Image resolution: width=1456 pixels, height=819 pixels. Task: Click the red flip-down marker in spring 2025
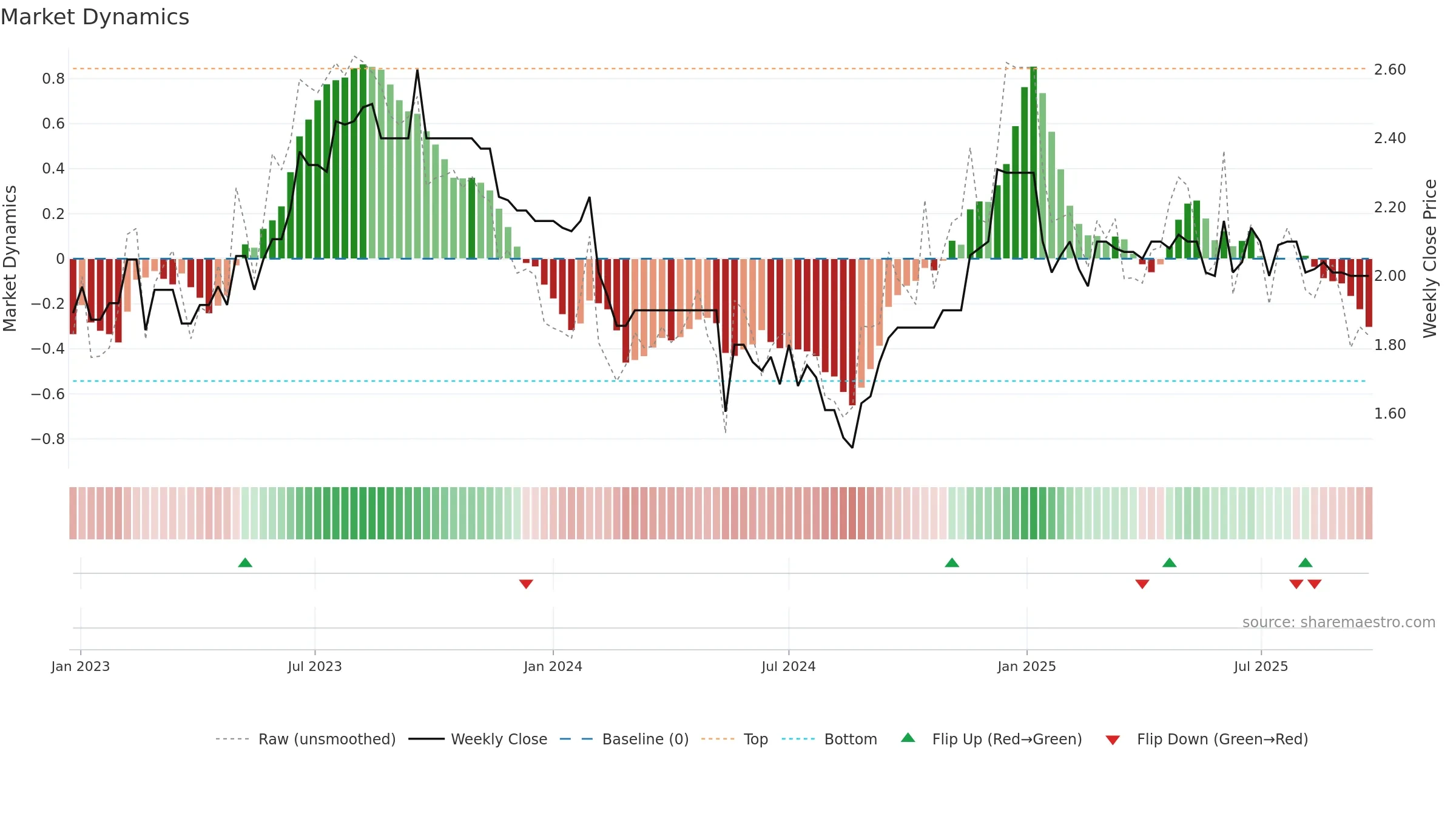1142,584
